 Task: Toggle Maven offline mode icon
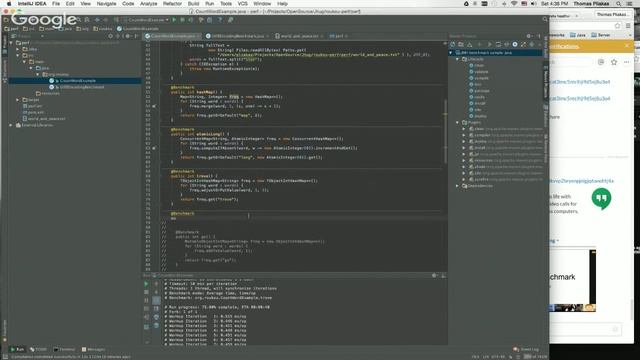507,44
